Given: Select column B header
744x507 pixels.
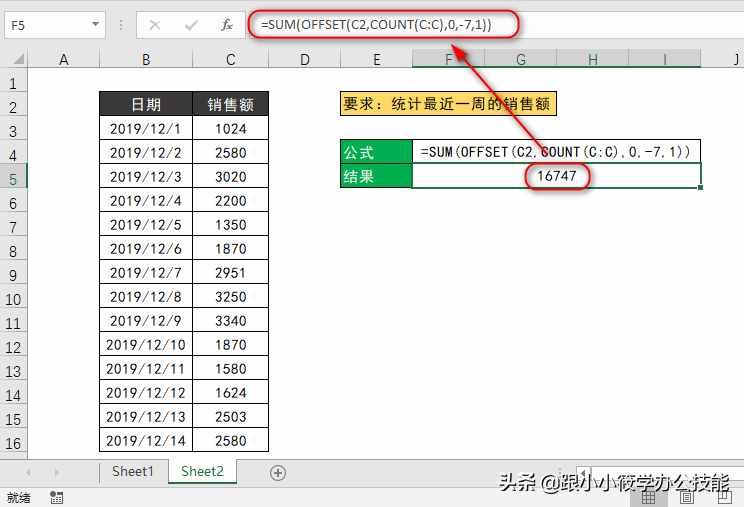Looking at the screenshot, I should point(146,59).
